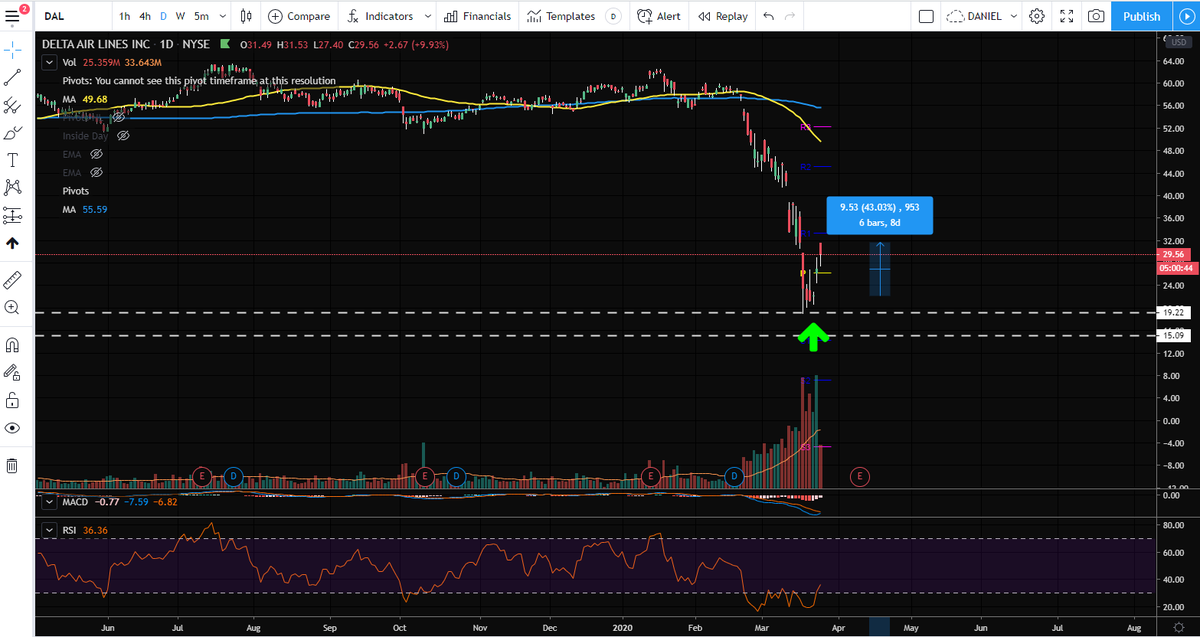Open the pitchfork tools
The width and height of the screenshot is (1200, 637).
pyautogui.click(x=13, y=105)
